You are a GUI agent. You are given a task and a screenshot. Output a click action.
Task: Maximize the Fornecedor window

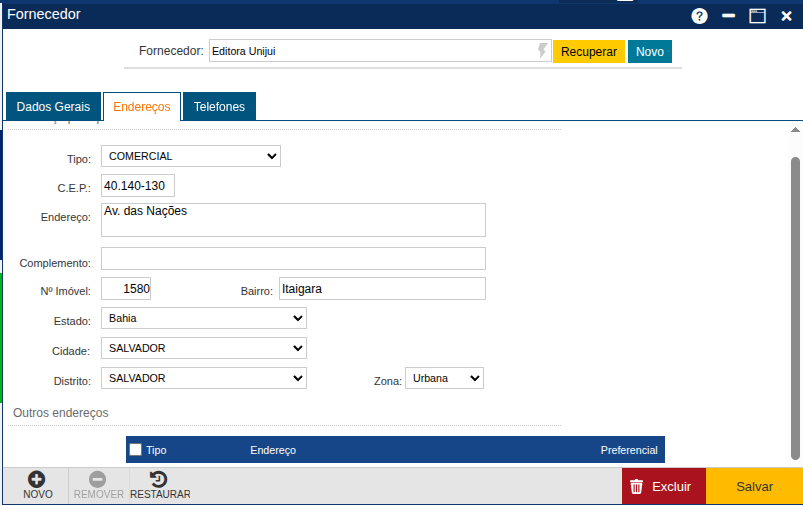[757, 16]
